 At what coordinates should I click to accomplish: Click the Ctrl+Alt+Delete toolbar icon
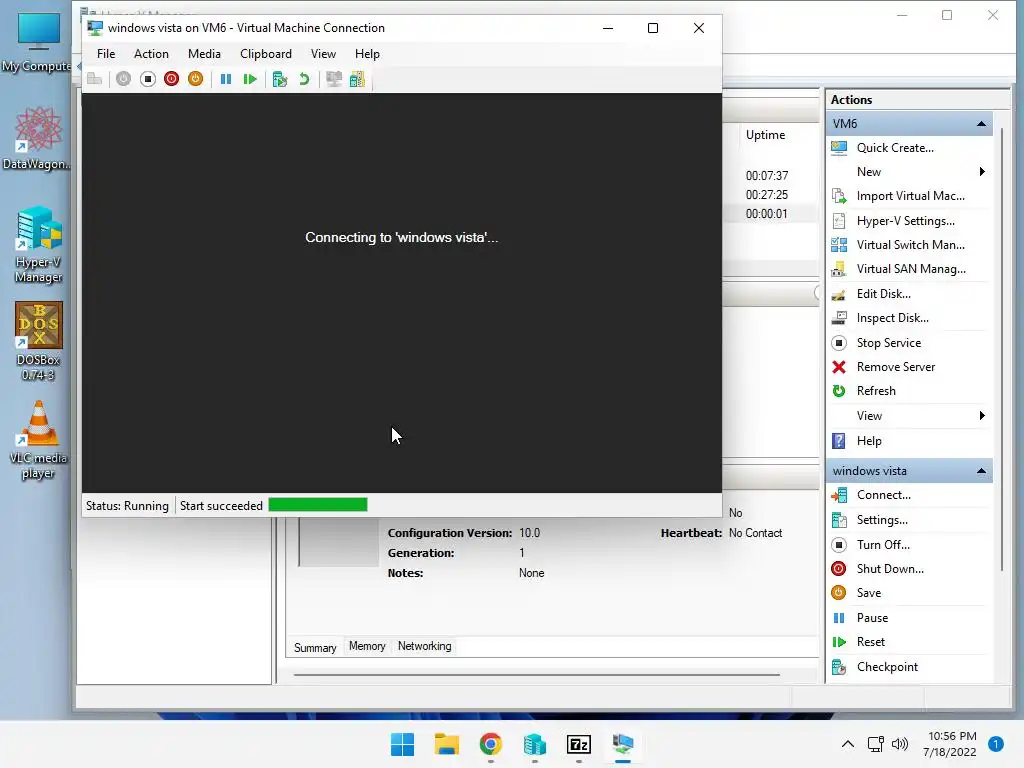(95, 79)
